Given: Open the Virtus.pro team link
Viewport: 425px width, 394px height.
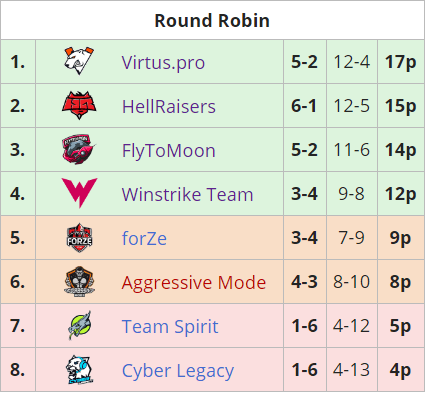Looking at the screenshot, I should pos(163,62).
